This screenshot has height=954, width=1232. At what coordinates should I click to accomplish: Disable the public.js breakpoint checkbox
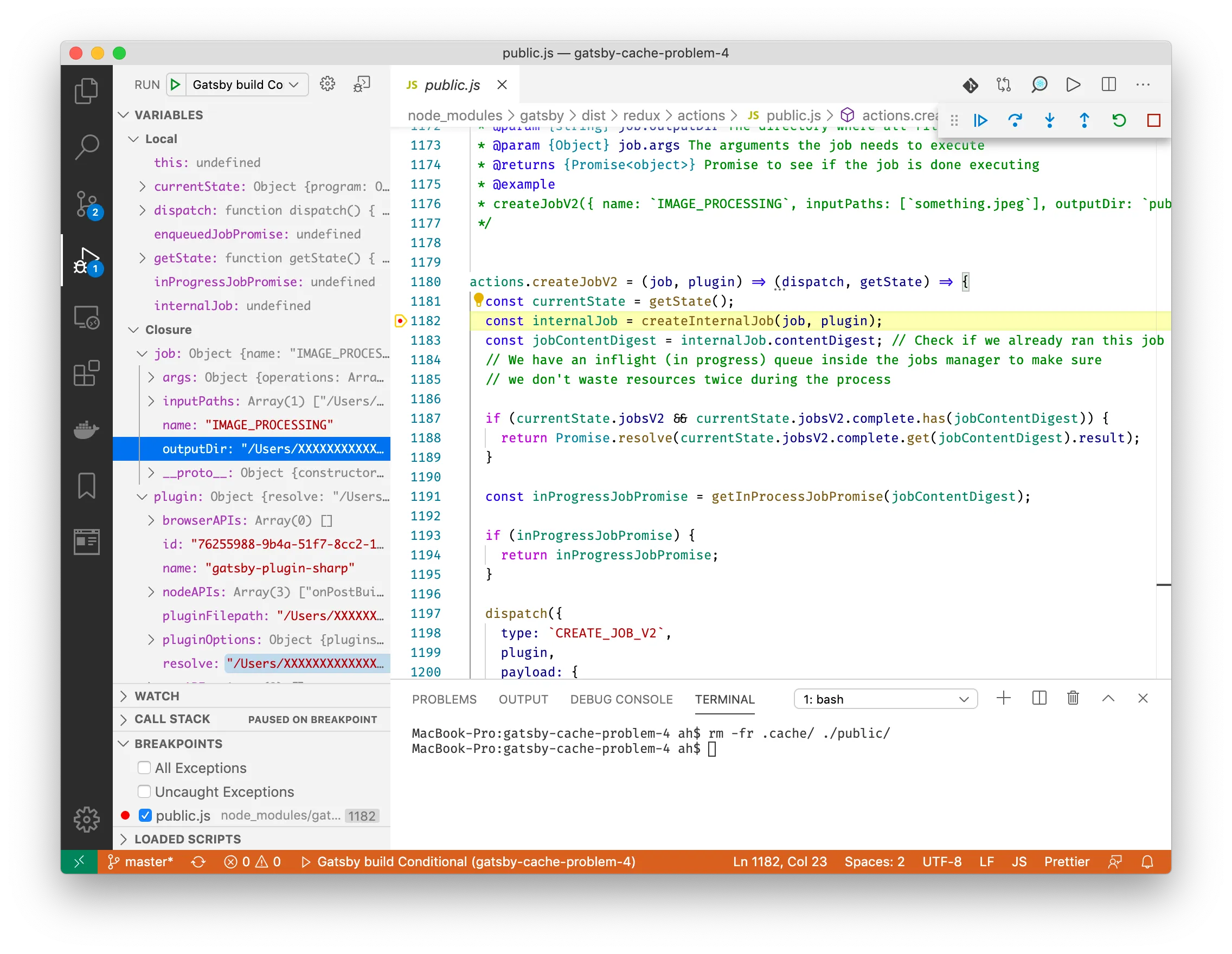pos(145,815)
